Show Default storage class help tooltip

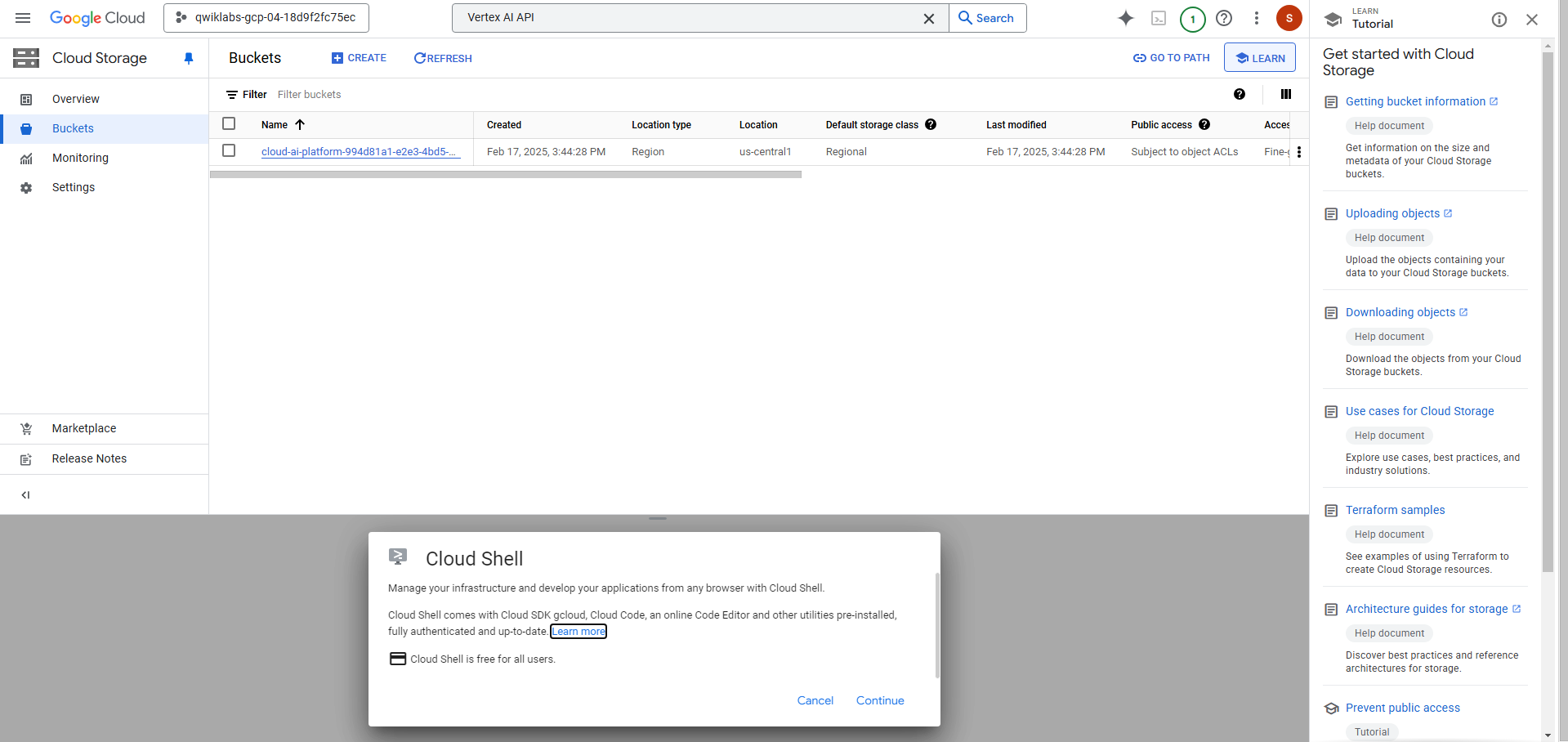[931, 124]
